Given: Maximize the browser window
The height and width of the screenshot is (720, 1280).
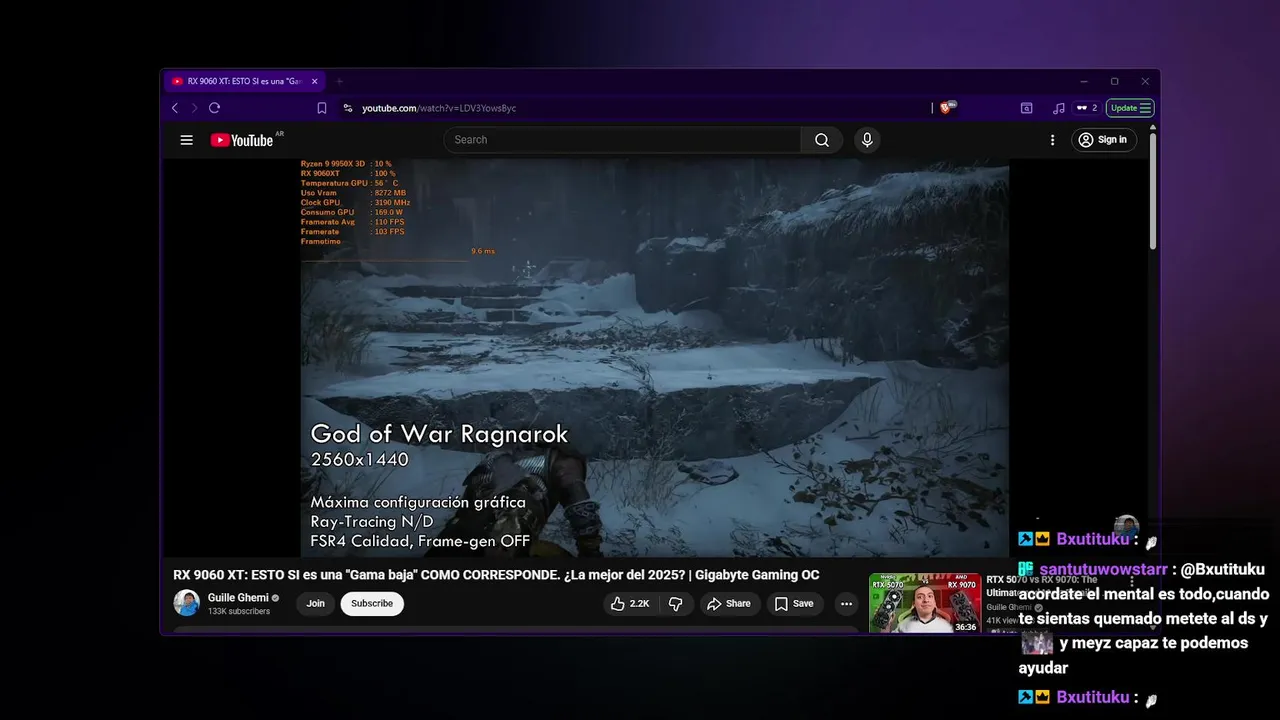Looking at the screenshot, I should (1115, 81).
